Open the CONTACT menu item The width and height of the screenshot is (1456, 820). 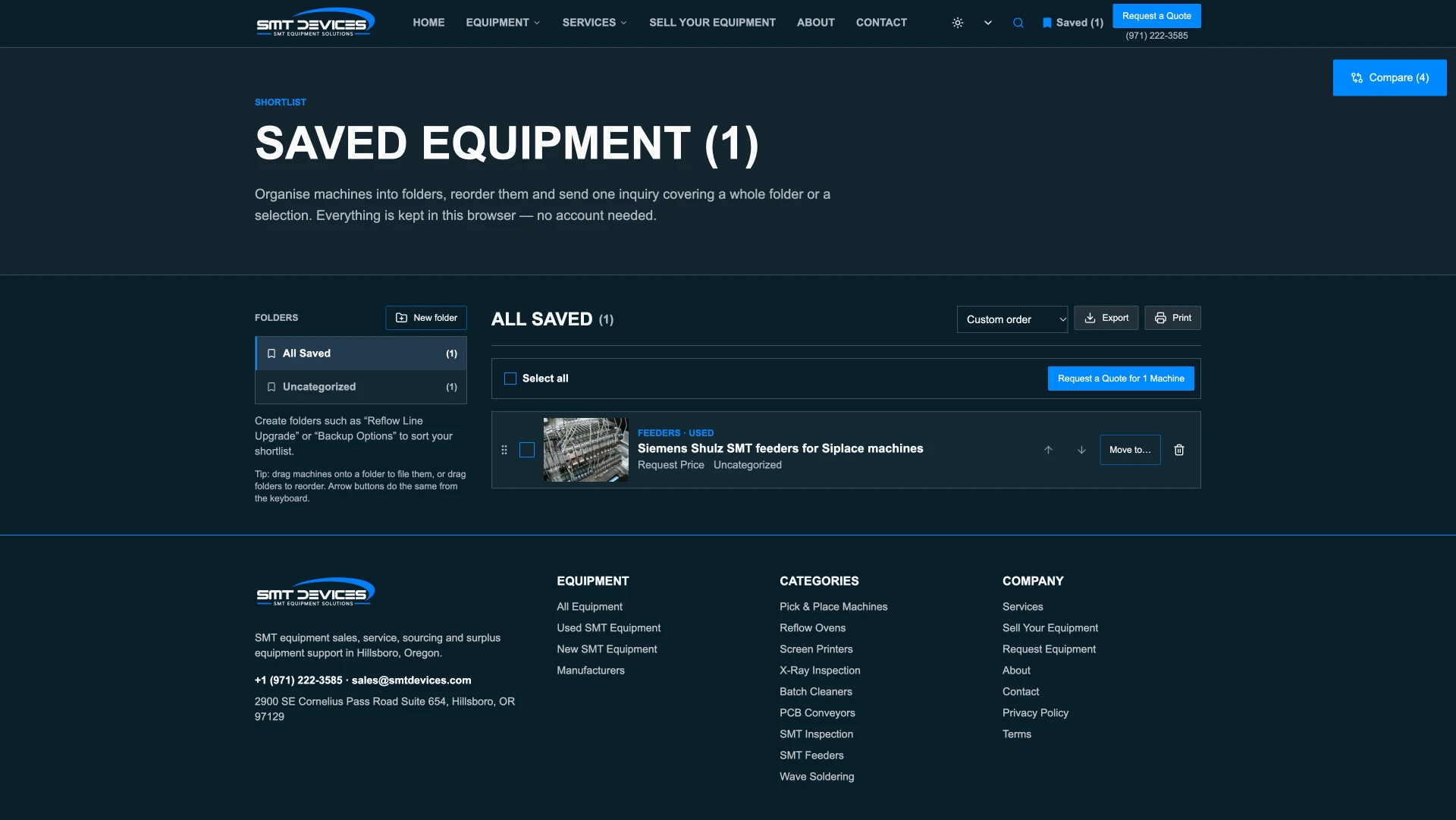click(x=881, y=23)
